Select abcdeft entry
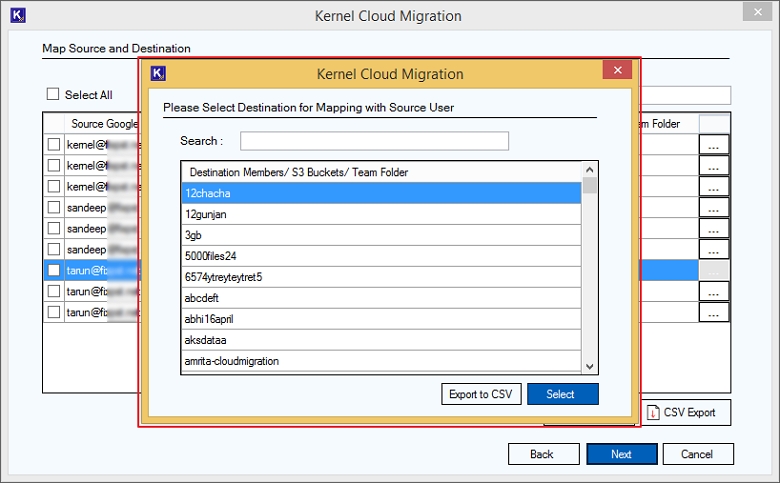780x483 pixels. [x=381, y=297]
